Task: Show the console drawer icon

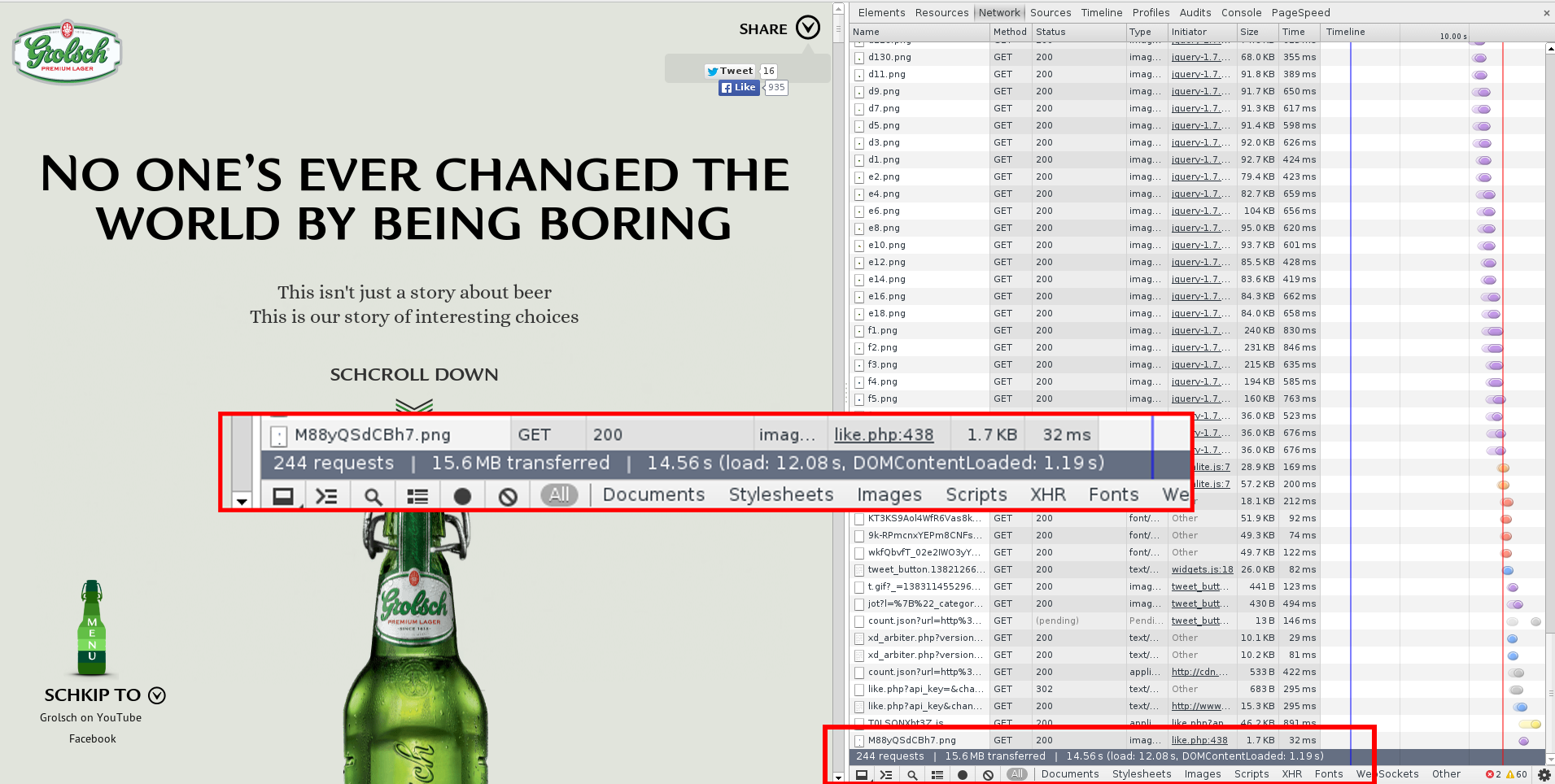Action: pos(886,774)
